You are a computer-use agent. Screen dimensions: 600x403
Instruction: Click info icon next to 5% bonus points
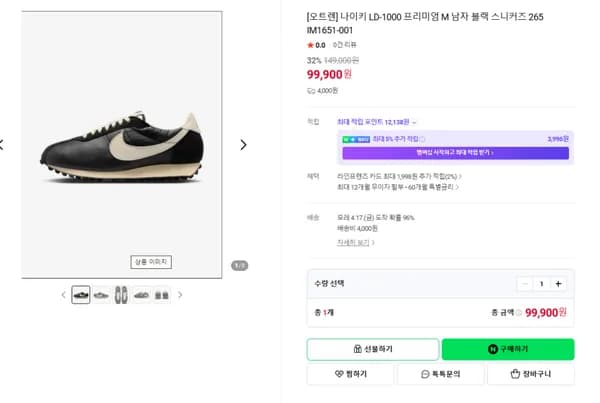point(422,139)
